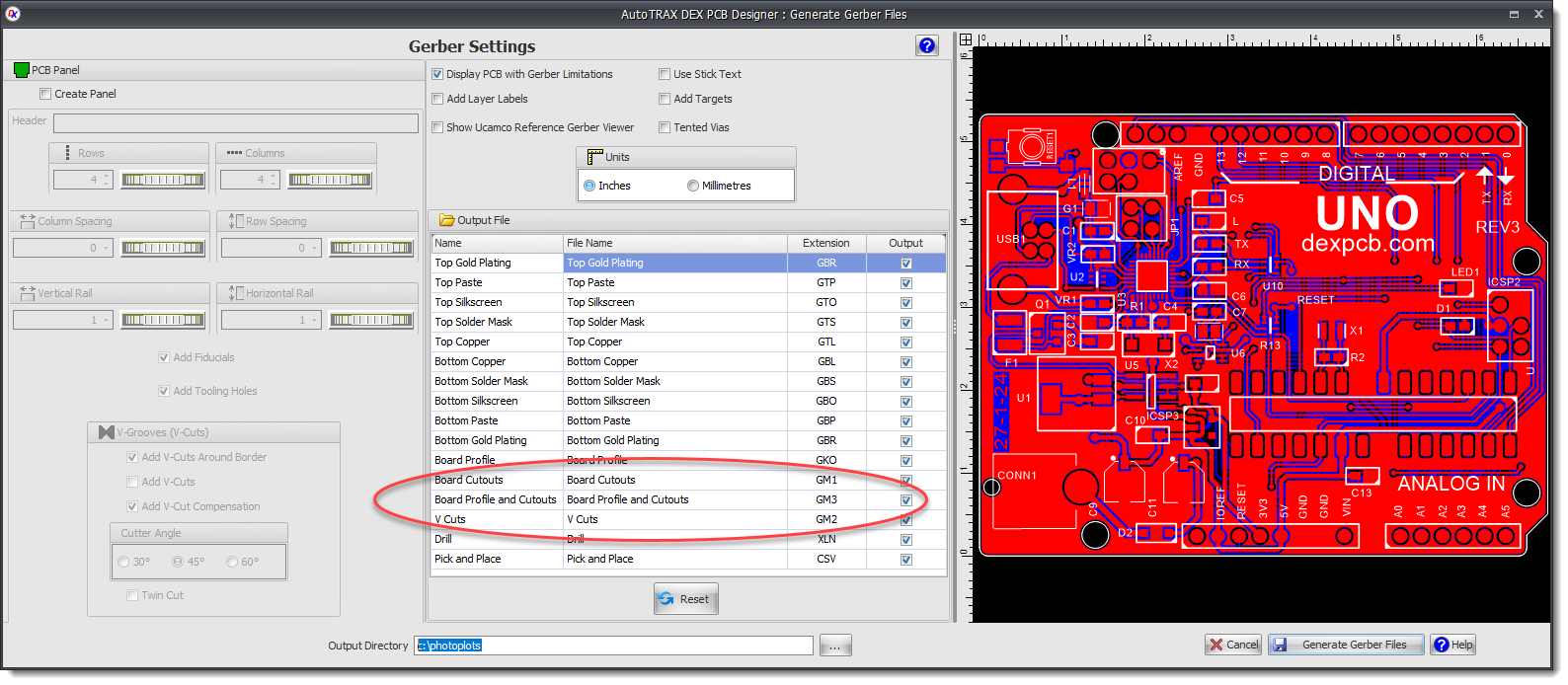Image resolution: width=1568 pixels, height=685 pixels.
Task: Click the V-Grooves (V-Cuts) section icon
Action: (107, 432)
